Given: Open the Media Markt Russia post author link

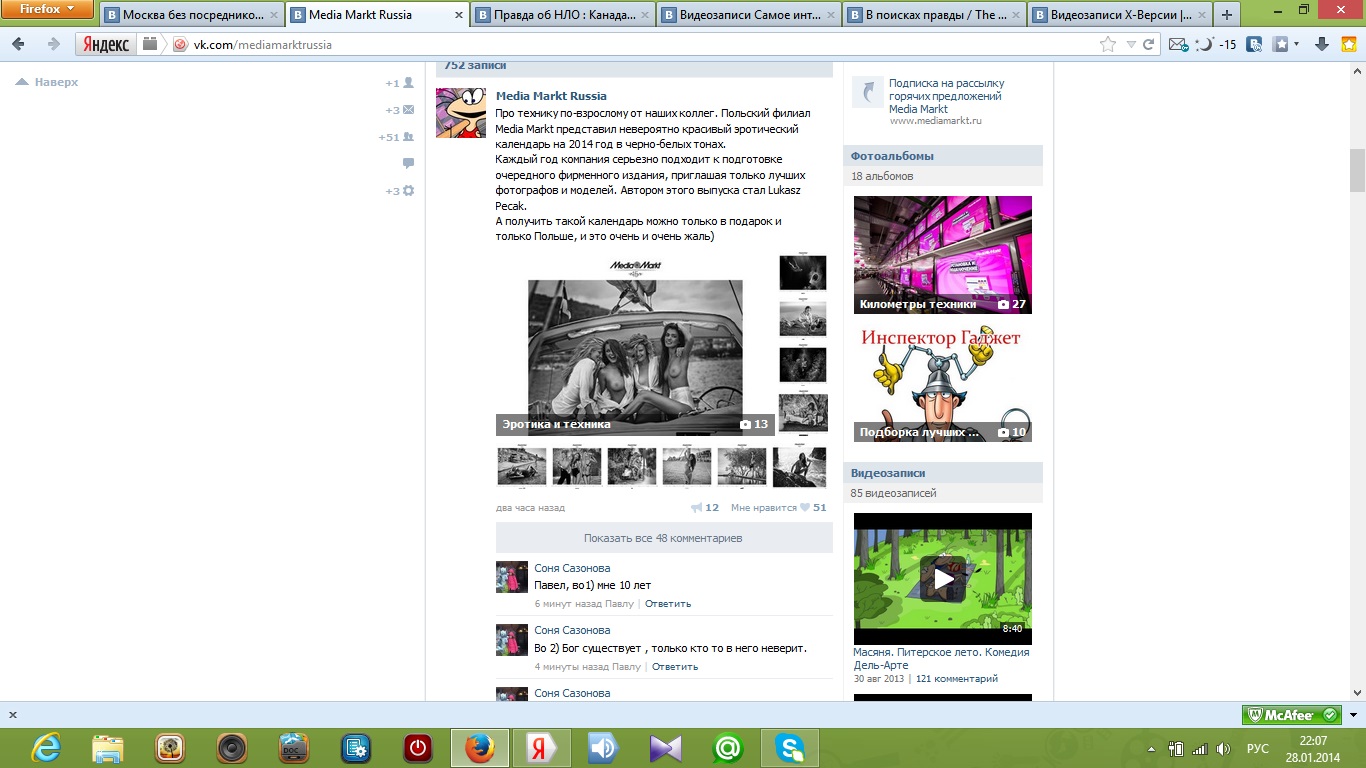Looking at the screenshot, I should click(x=551, y=96).
